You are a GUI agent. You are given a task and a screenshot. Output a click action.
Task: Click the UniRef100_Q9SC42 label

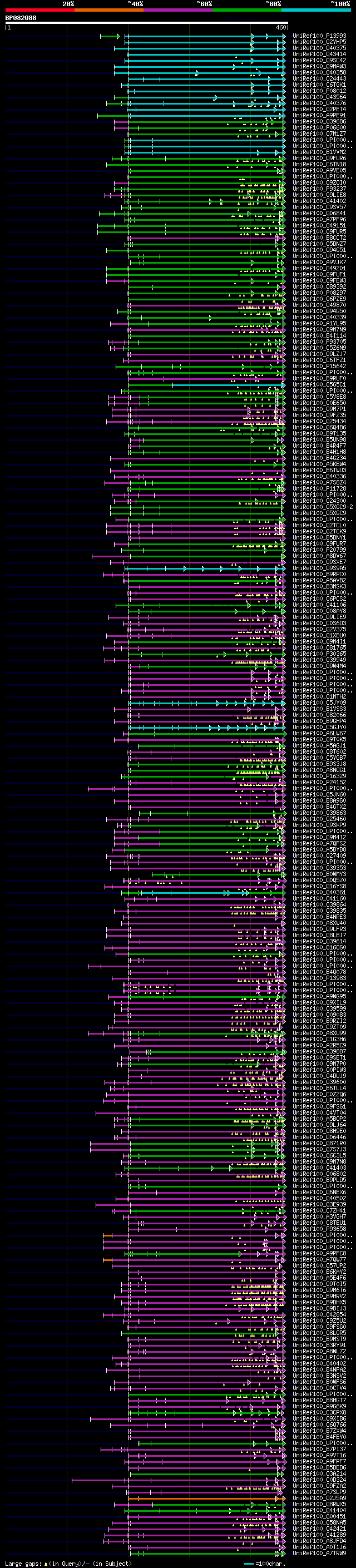(319, 60)
